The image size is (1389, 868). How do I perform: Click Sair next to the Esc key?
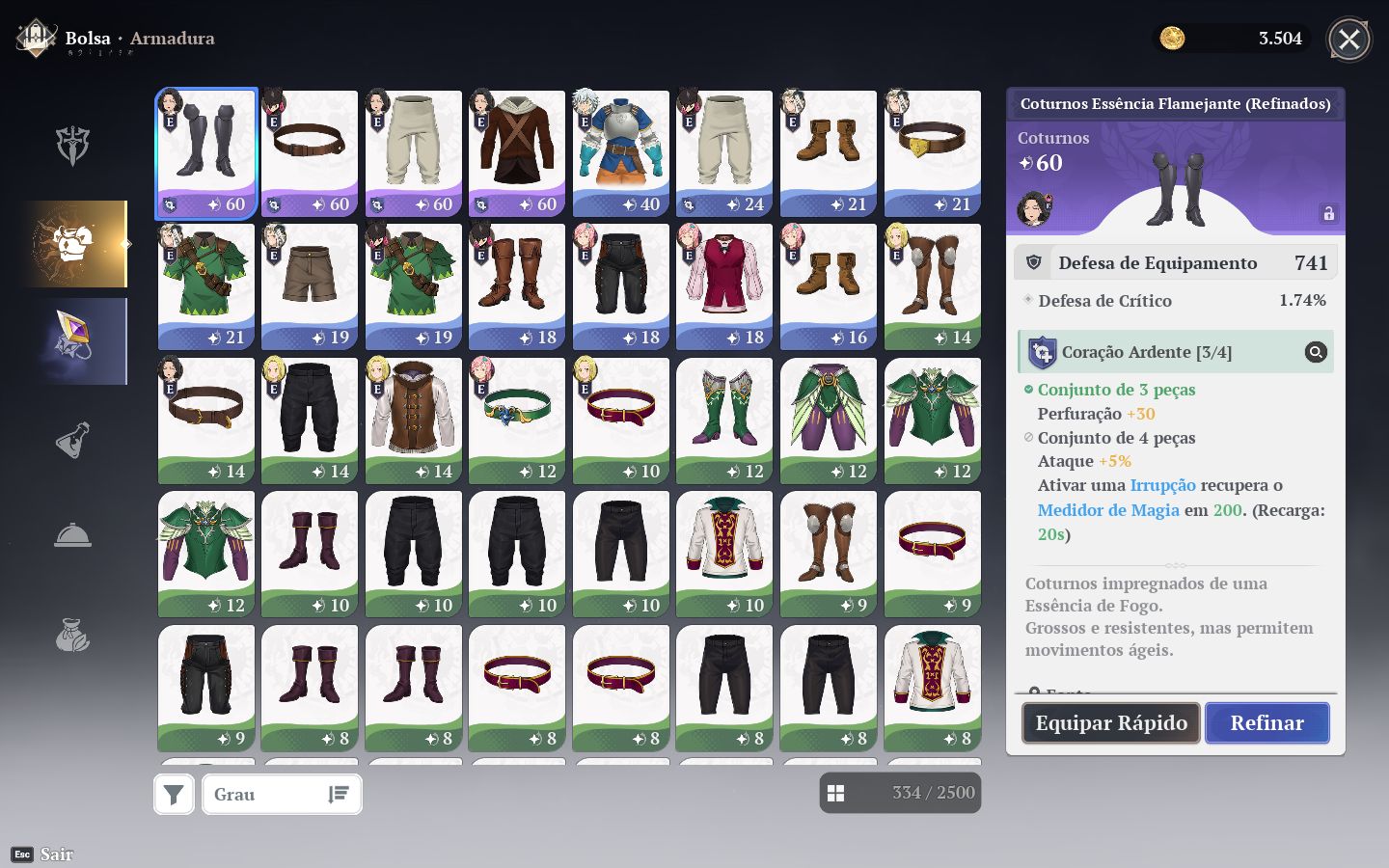(x=56, y=854)
